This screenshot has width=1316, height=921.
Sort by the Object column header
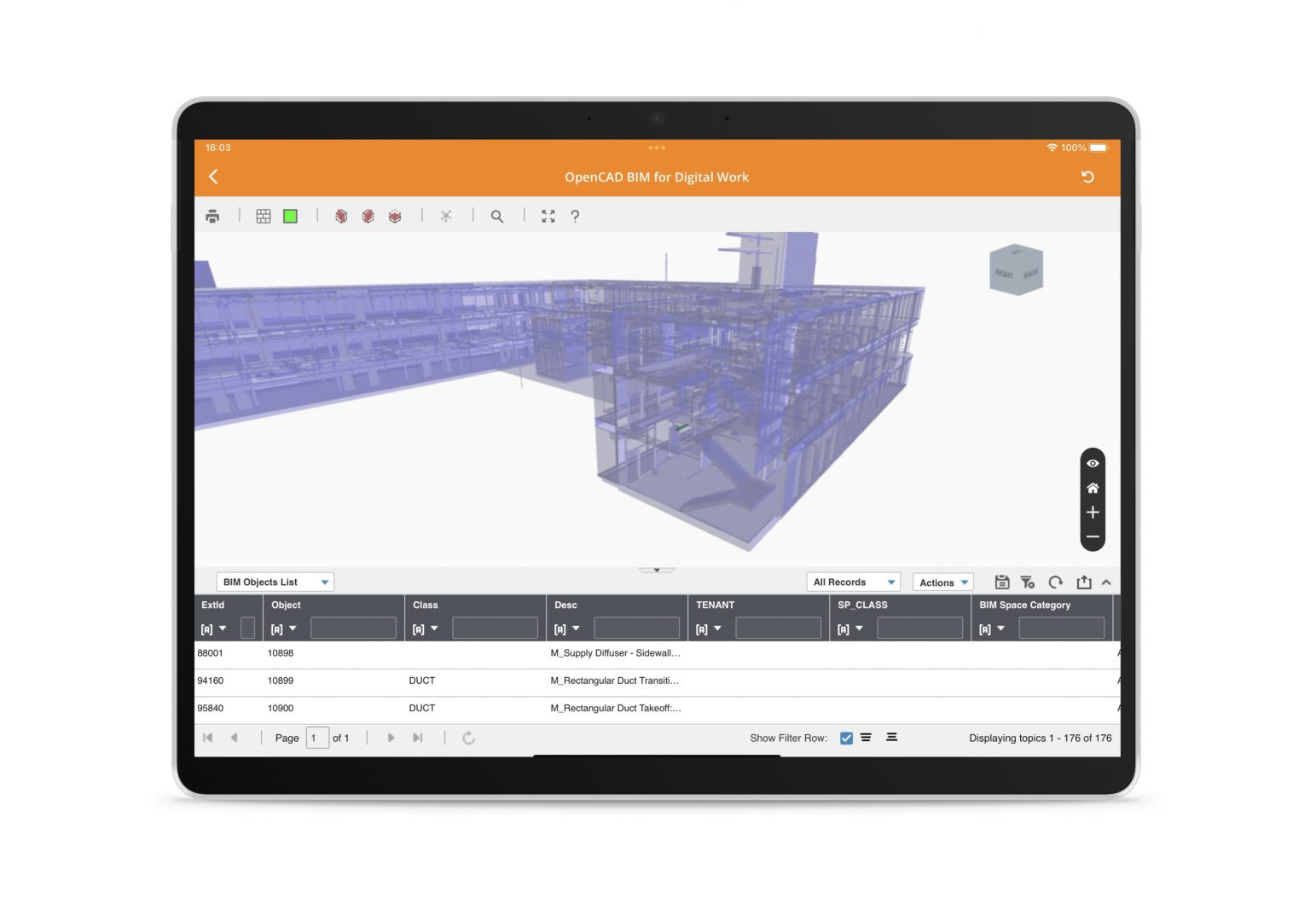(286, 605)
